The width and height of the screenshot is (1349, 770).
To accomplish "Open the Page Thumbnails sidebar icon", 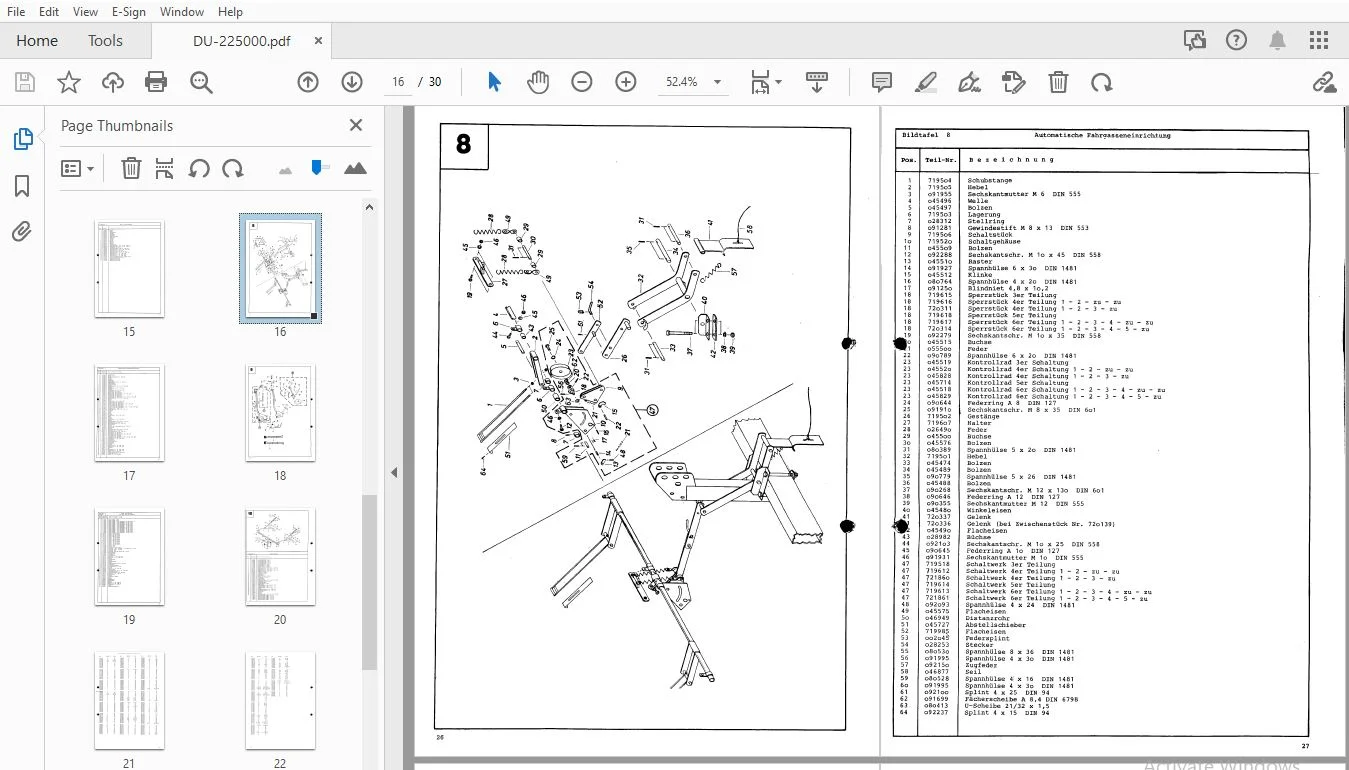I will (x=22, y=140).
